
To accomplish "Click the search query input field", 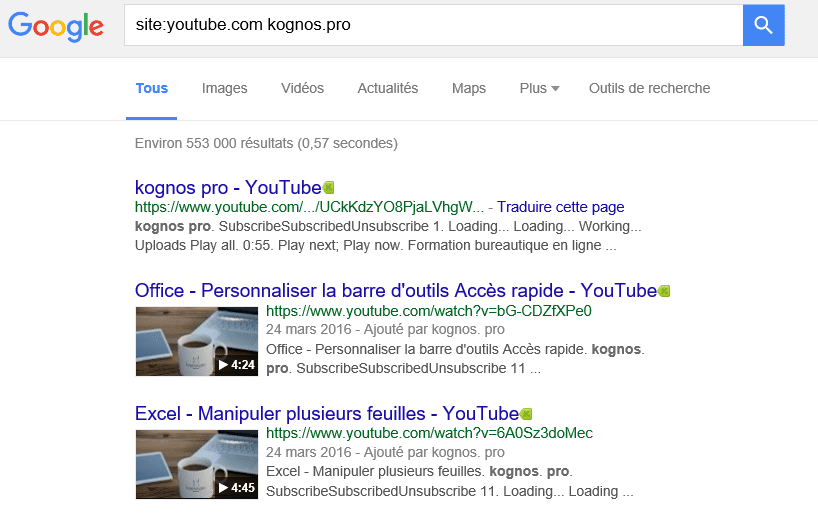I will pos(434,25).
